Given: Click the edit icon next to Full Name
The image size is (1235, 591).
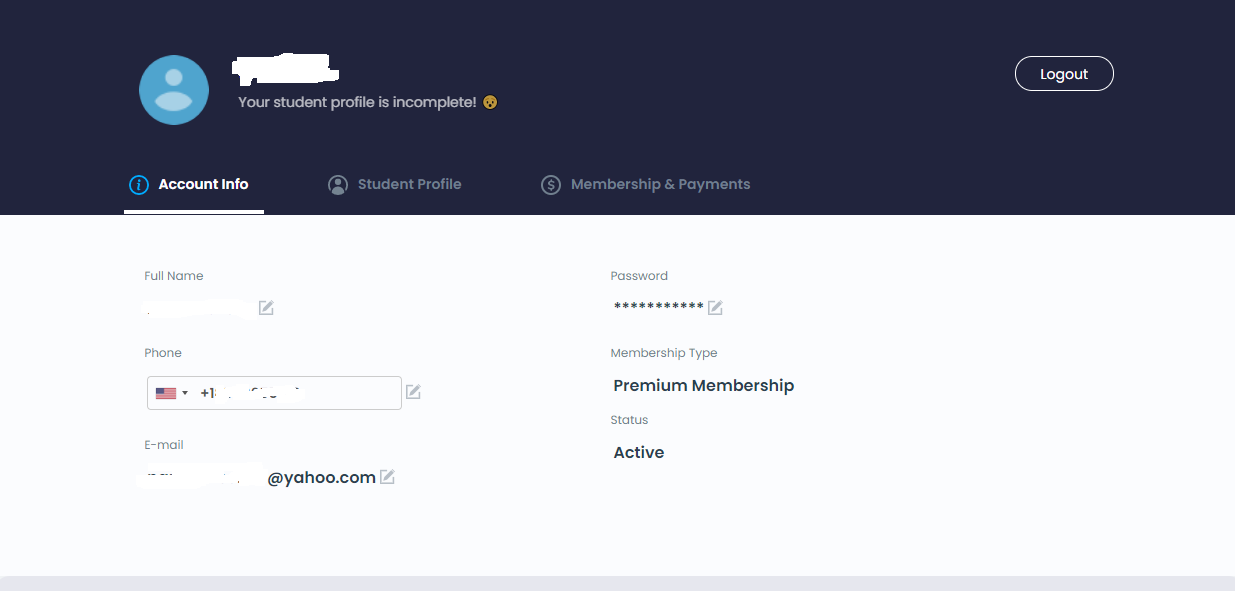Looking at the screenshot, I should click(x=266, y=307).
